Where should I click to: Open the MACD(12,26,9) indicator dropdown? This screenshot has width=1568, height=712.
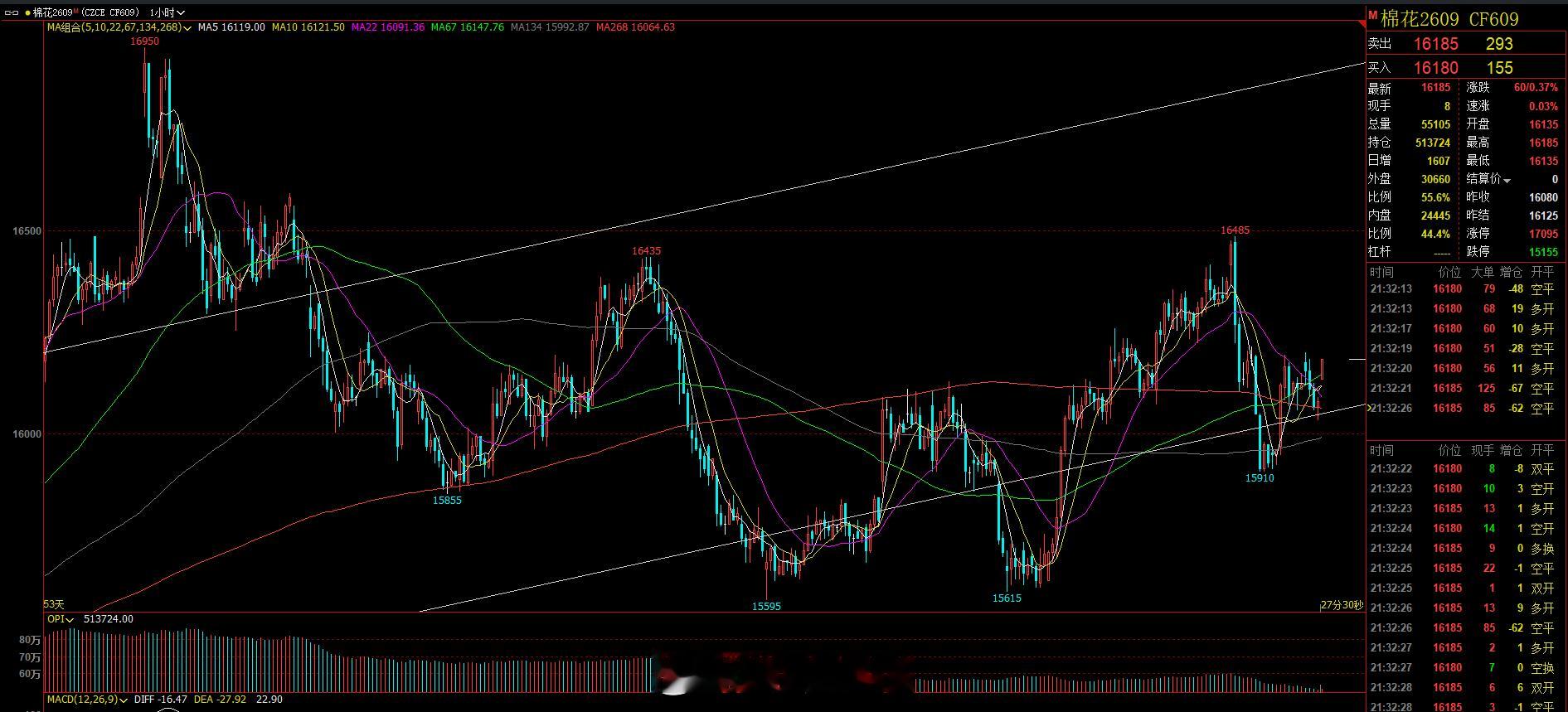(124, 700)
